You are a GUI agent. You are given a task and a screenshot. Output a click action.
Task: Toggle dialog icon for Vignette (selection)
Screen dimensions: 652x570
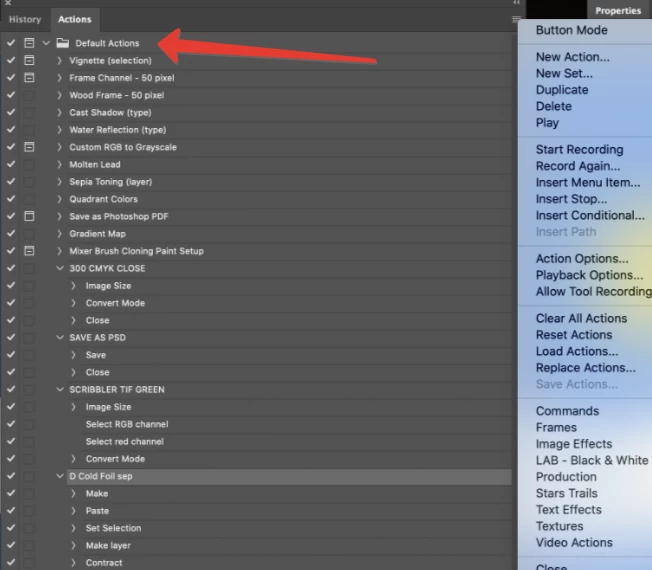pyautogui.click(x=29, y=60)
